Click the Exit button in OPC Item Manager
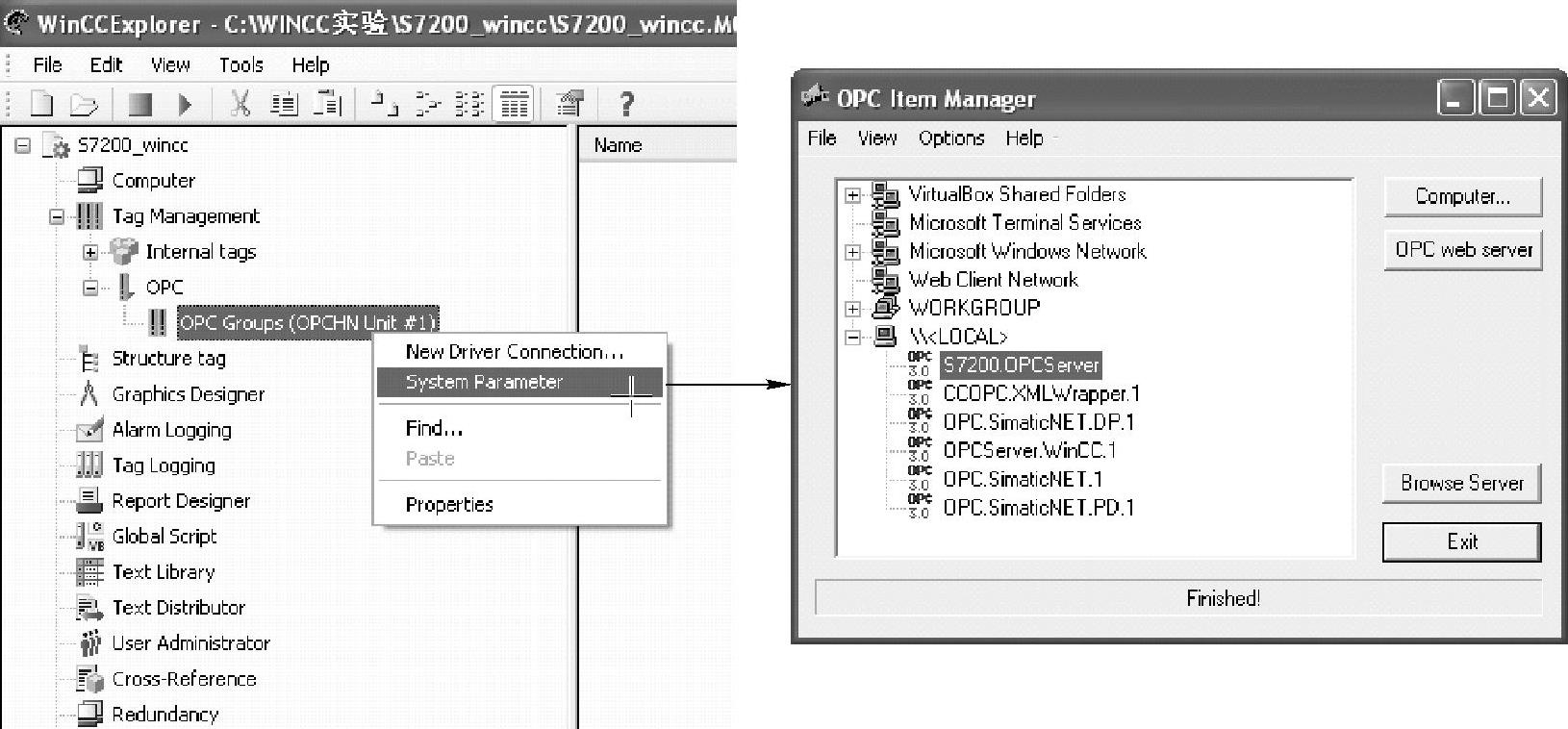1568x729 pixels. point(1461,541)
